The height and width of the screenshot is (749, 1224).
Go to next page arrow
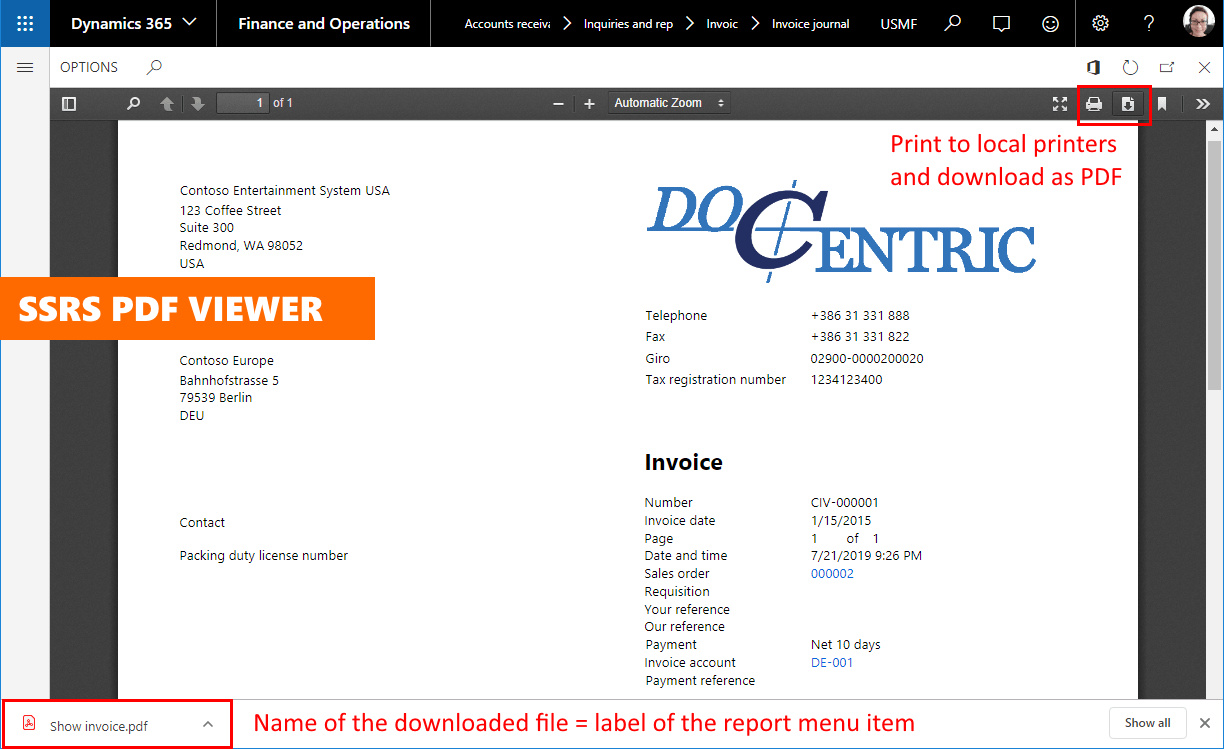tap(197, 103)
